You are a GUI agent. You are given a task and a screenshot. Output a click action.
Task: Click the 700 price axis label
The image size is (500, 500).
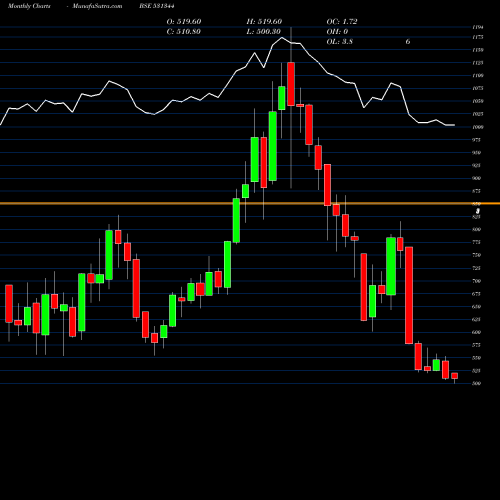[x=477, y=281]
